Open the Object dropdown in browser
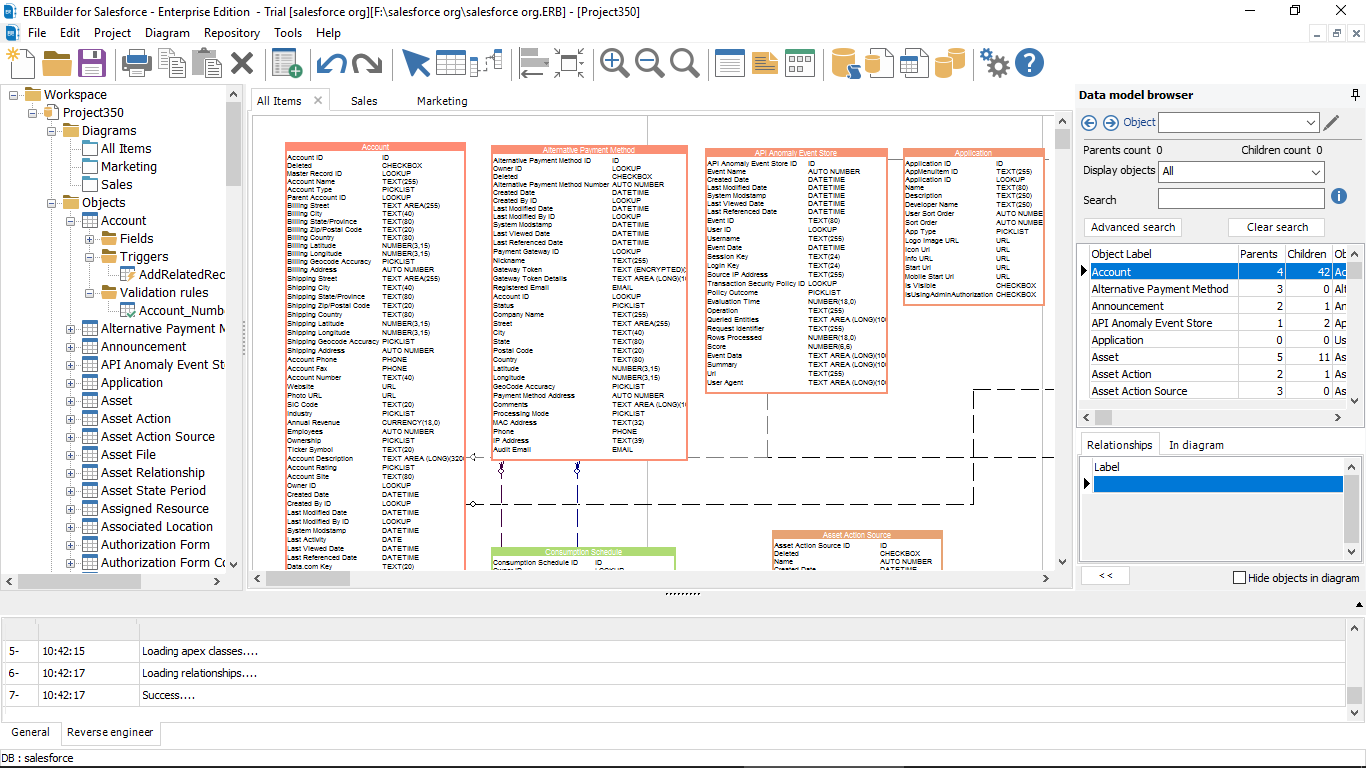 1311,123
